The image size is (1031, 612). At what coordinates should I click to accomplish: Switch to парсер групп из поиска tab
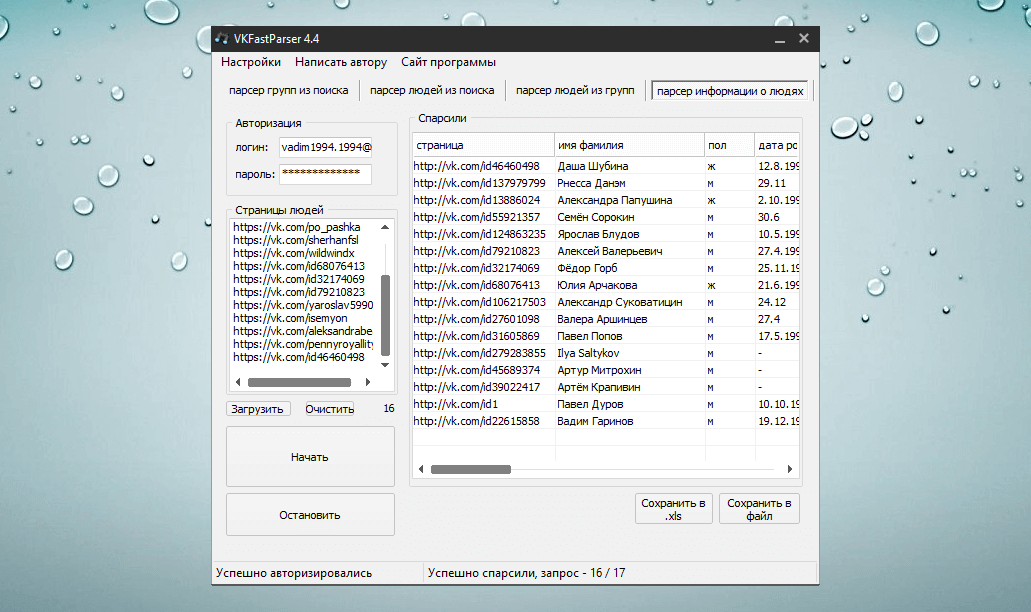tap(288, 91)
